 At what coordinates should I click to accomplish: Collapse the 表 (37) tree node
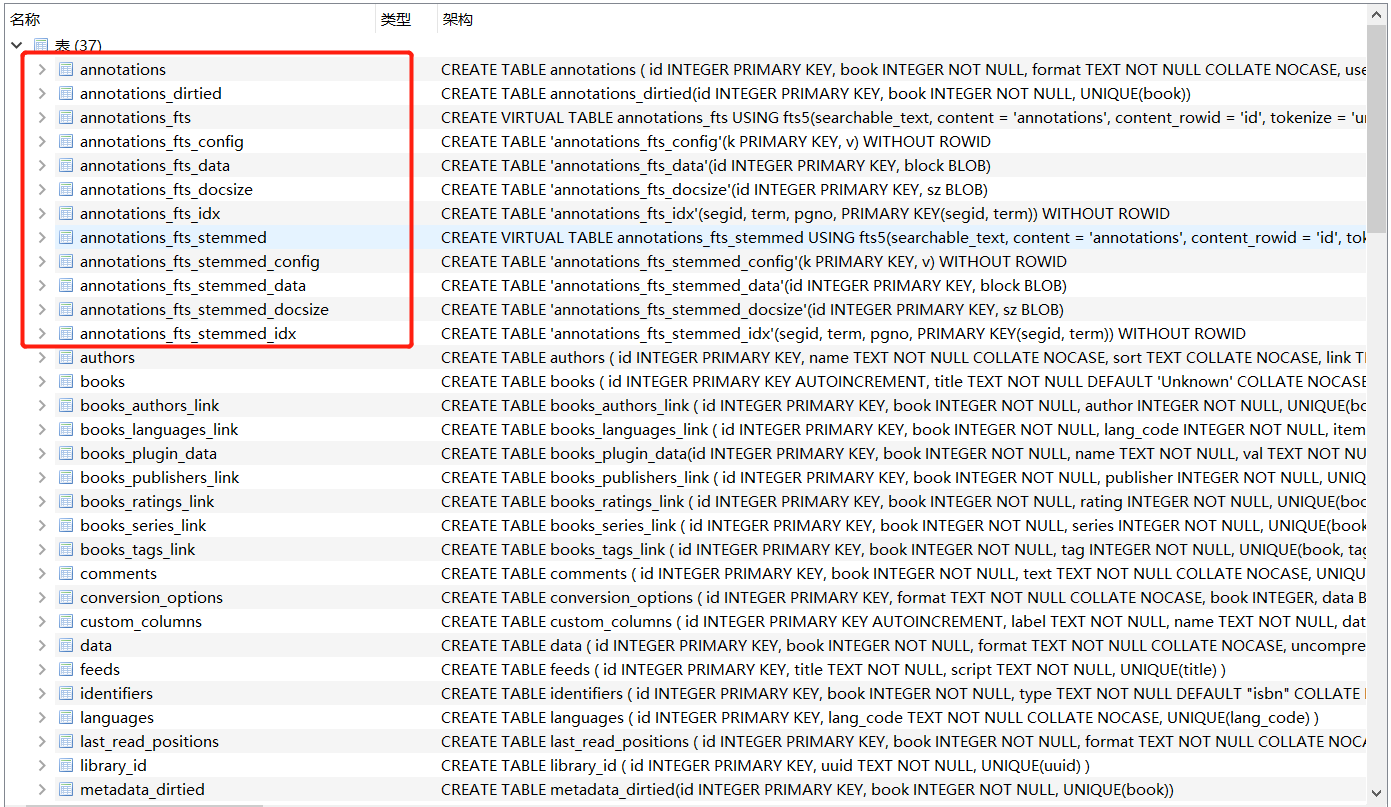coord(16,45)
